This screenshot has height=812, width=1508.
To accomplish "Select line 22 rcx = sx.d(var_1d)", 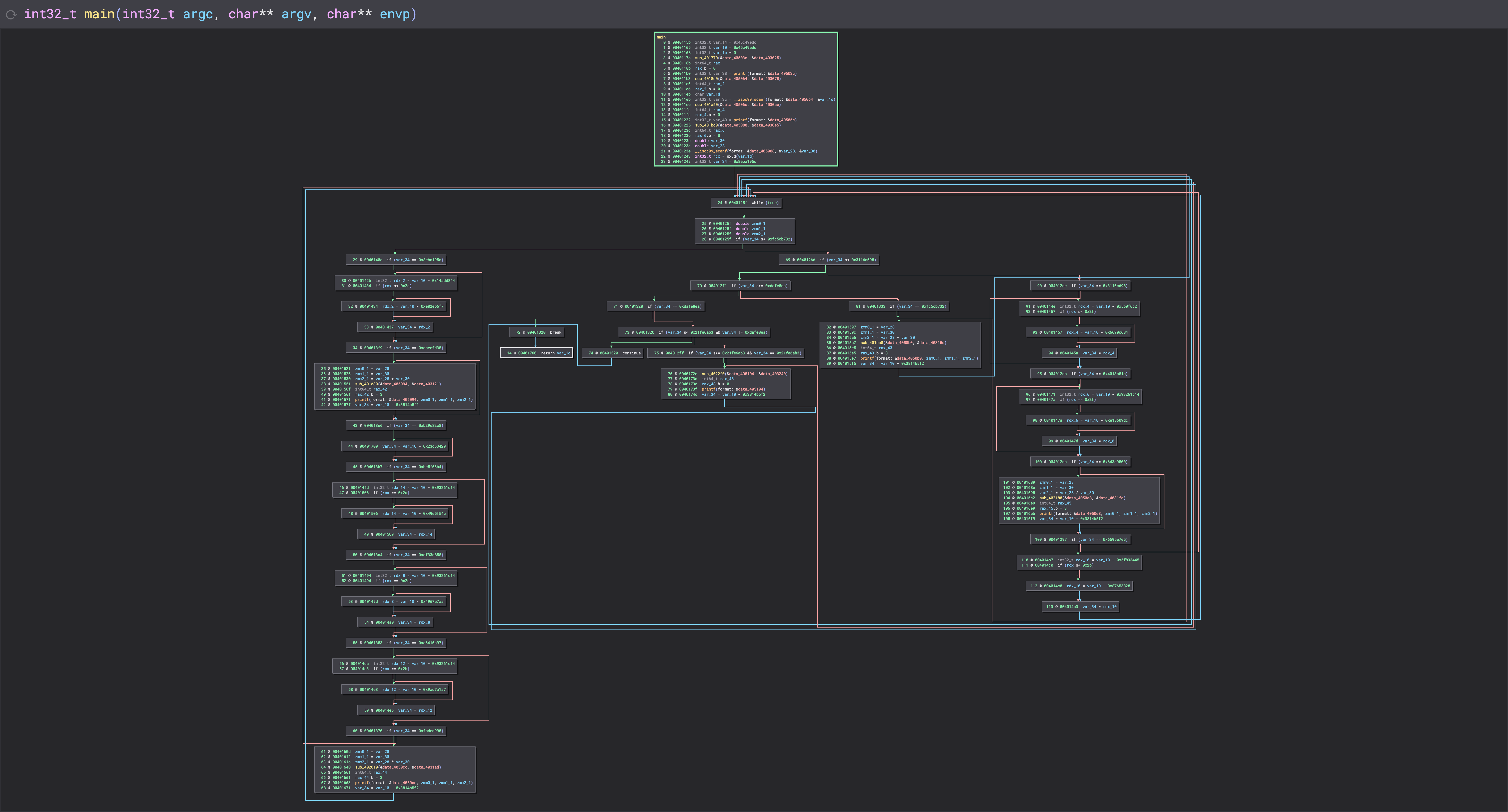I will (707, 156).
